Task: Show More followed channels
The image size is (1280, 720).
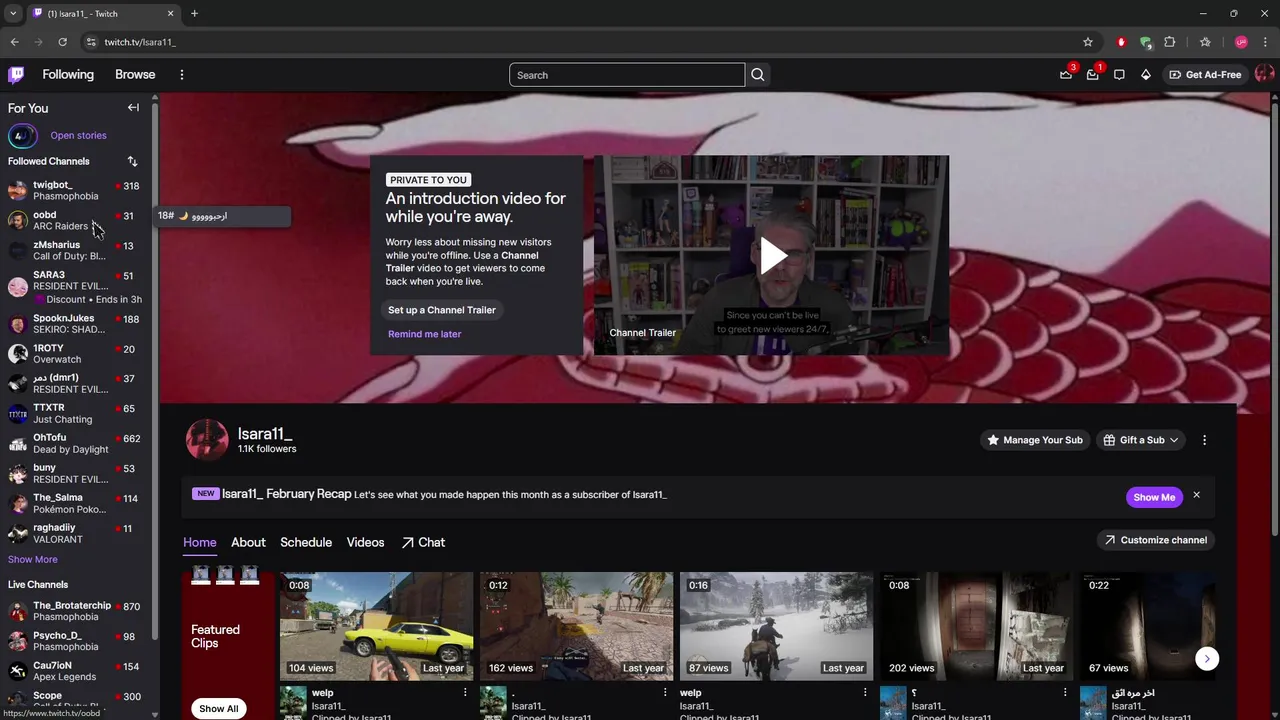Action: [x=33, y=559]
